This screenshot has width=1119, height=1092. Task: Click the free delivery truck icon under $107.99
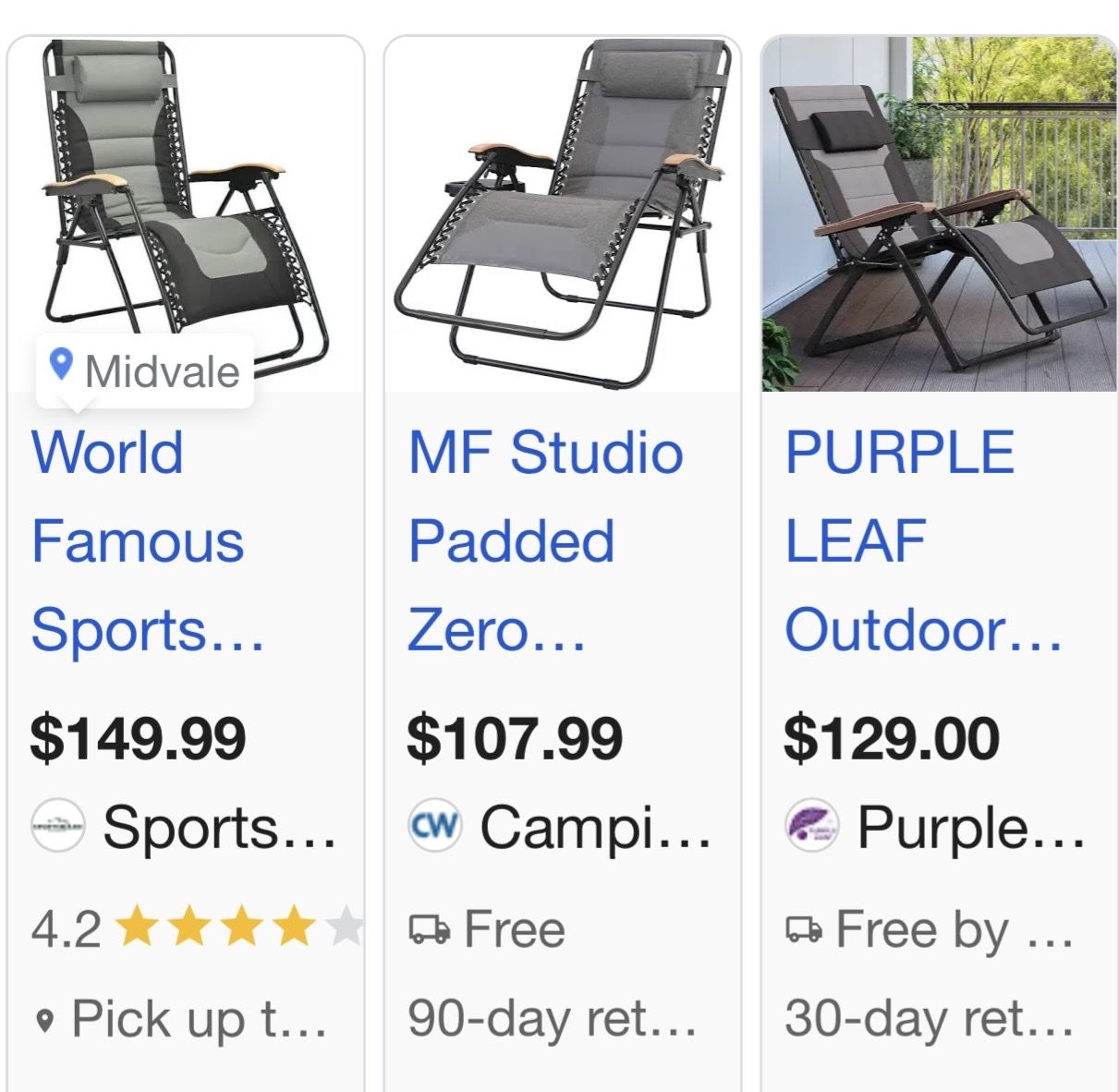[429, 928]
